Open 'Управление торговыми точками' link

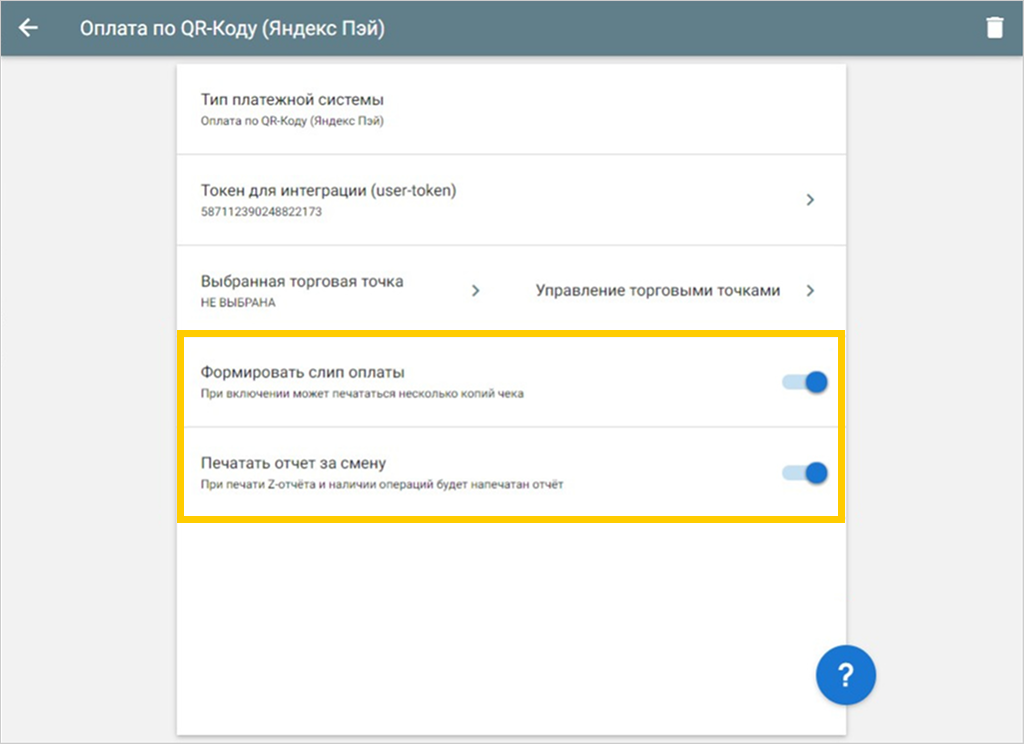tap(657, 291)
